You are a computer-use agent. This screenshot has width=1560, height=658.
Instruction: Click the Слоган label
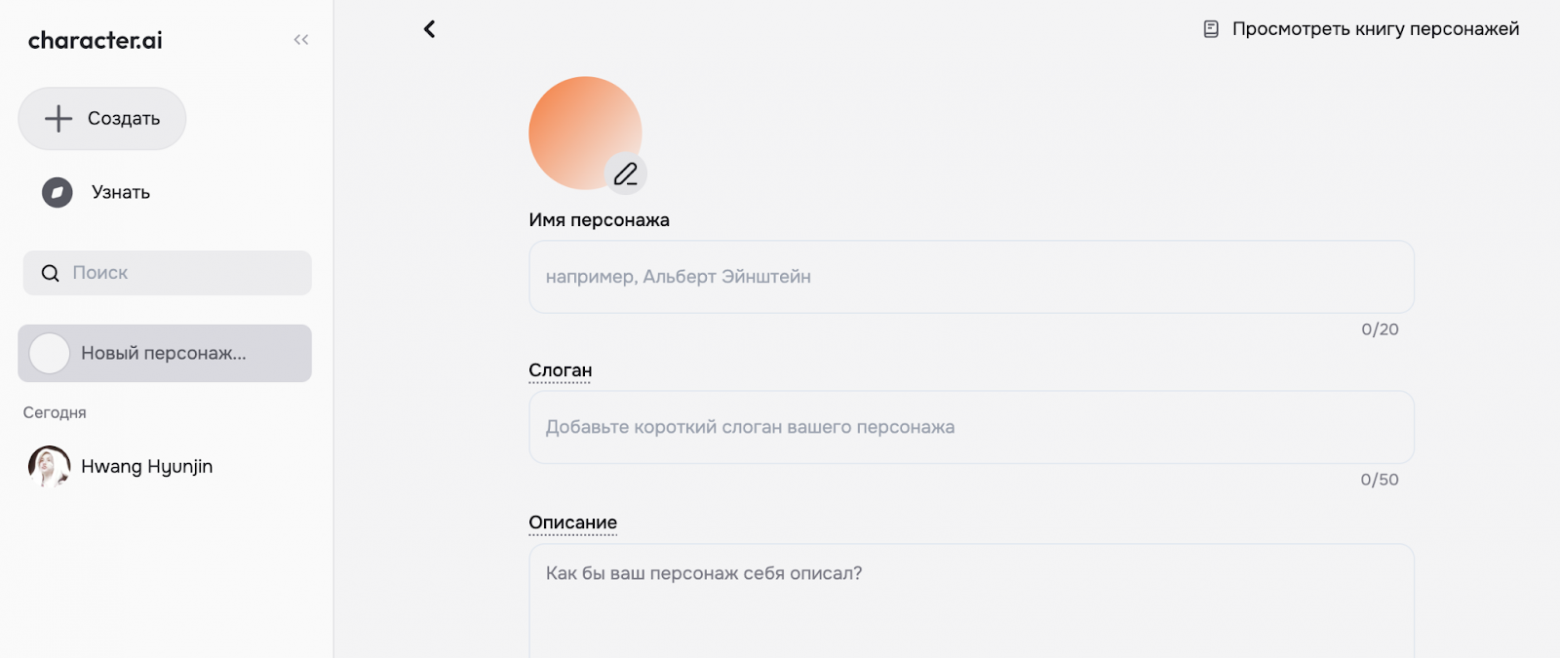[559, 370]
